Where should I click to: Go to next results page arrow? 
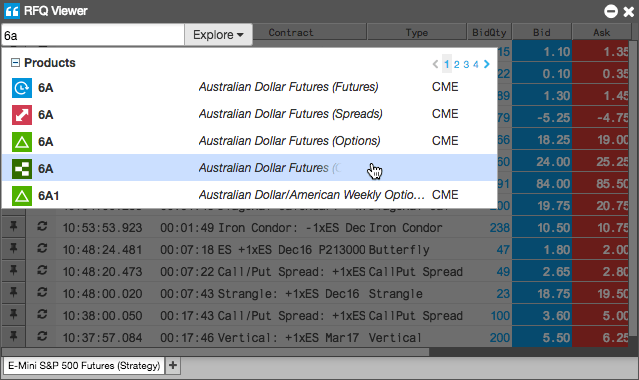point(487,64)
